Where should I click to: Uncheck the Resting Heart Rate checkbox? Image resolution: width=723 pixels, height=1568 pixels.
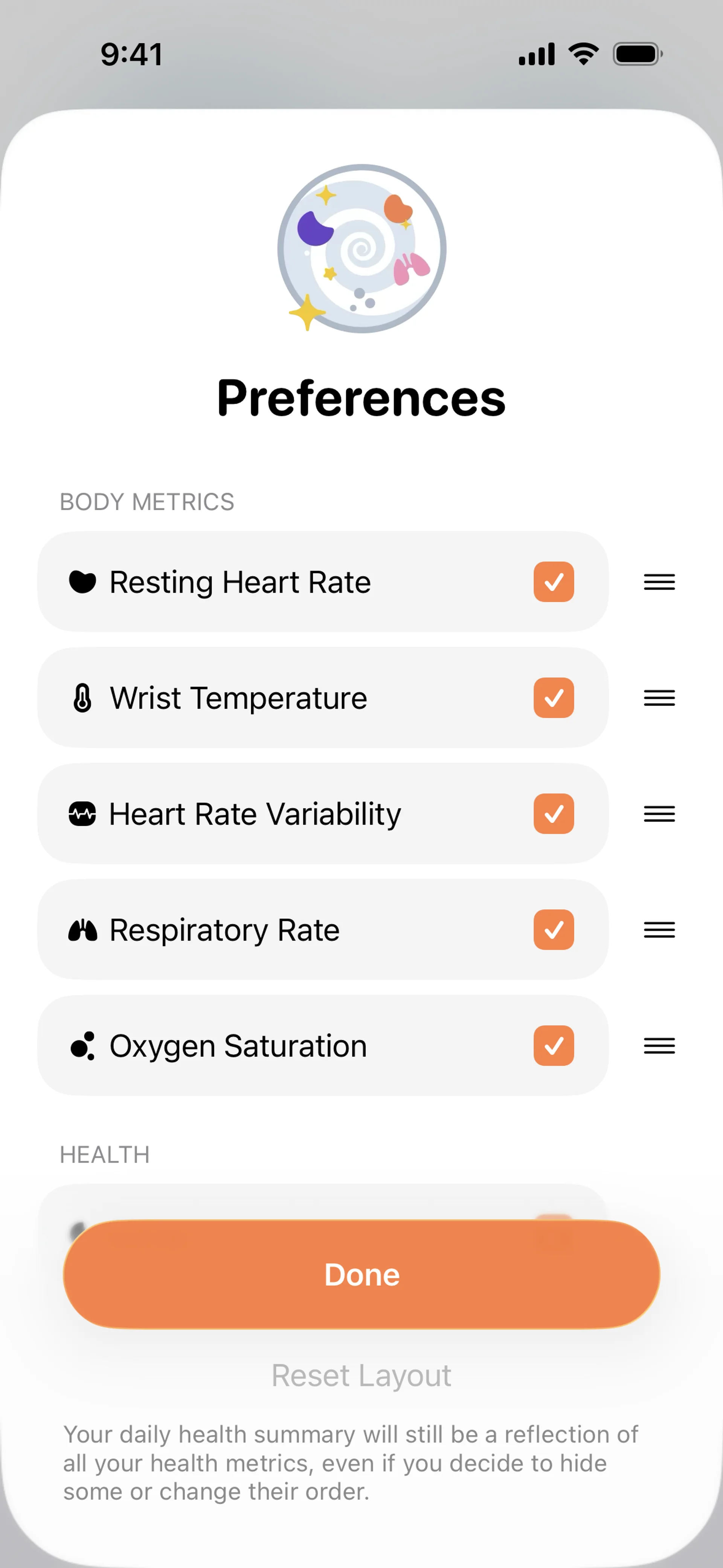click(x=553, y=582)
